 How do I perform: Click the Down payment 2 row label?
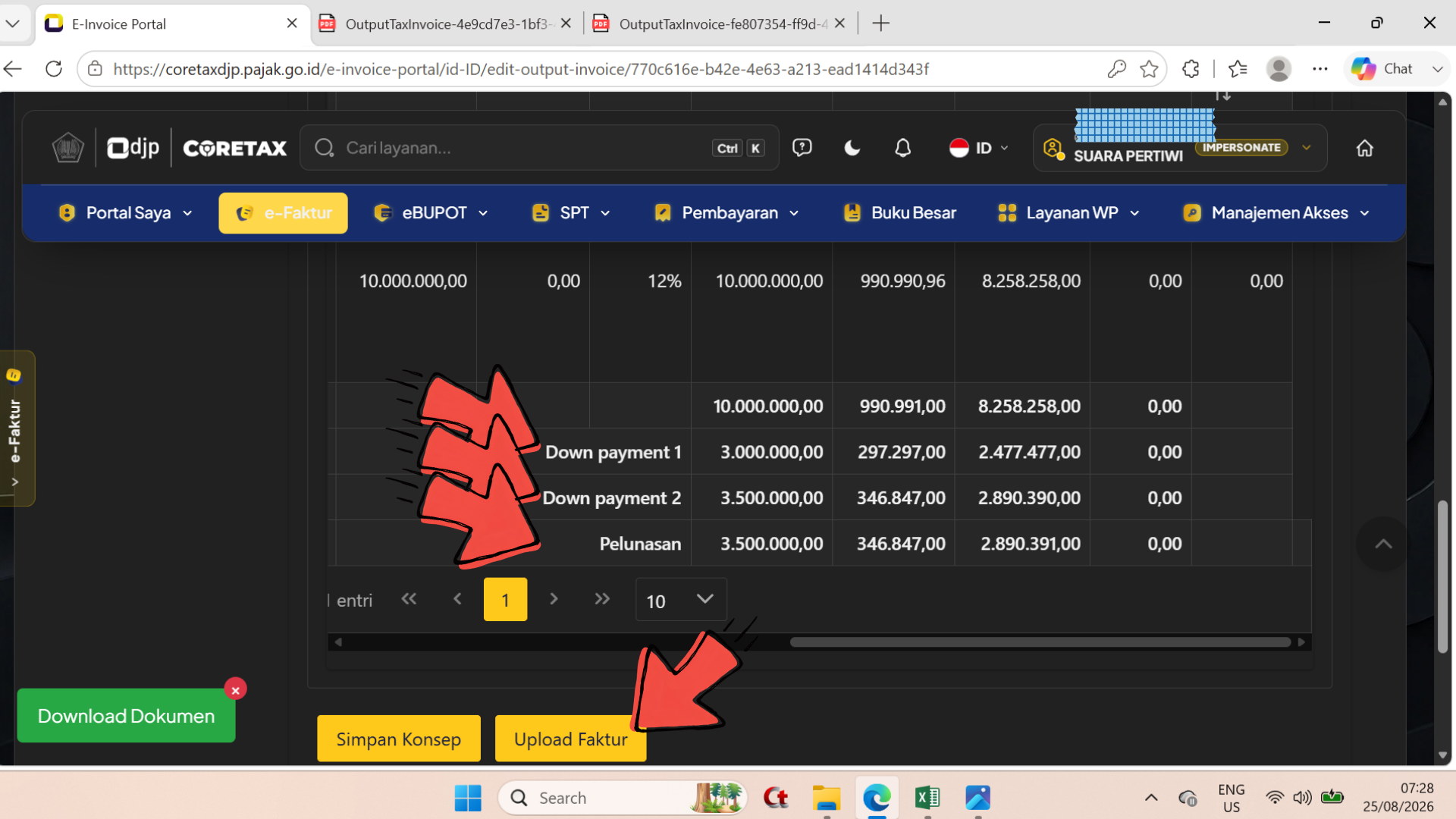611,498
